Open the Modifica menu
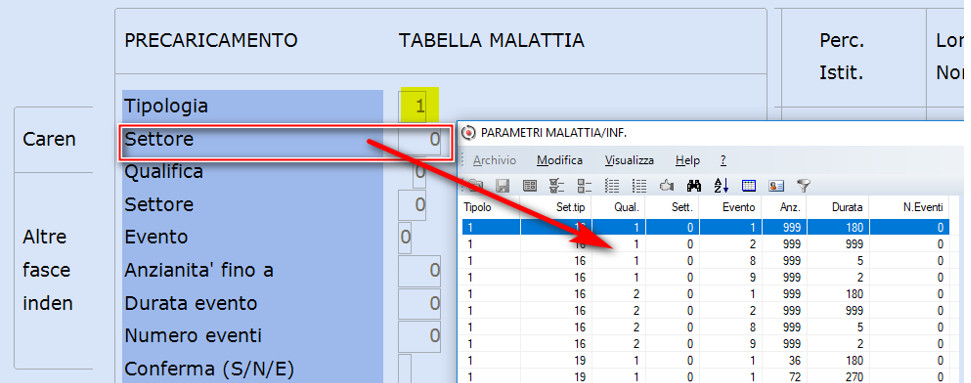The image size is (971, 383). [560, 161]
